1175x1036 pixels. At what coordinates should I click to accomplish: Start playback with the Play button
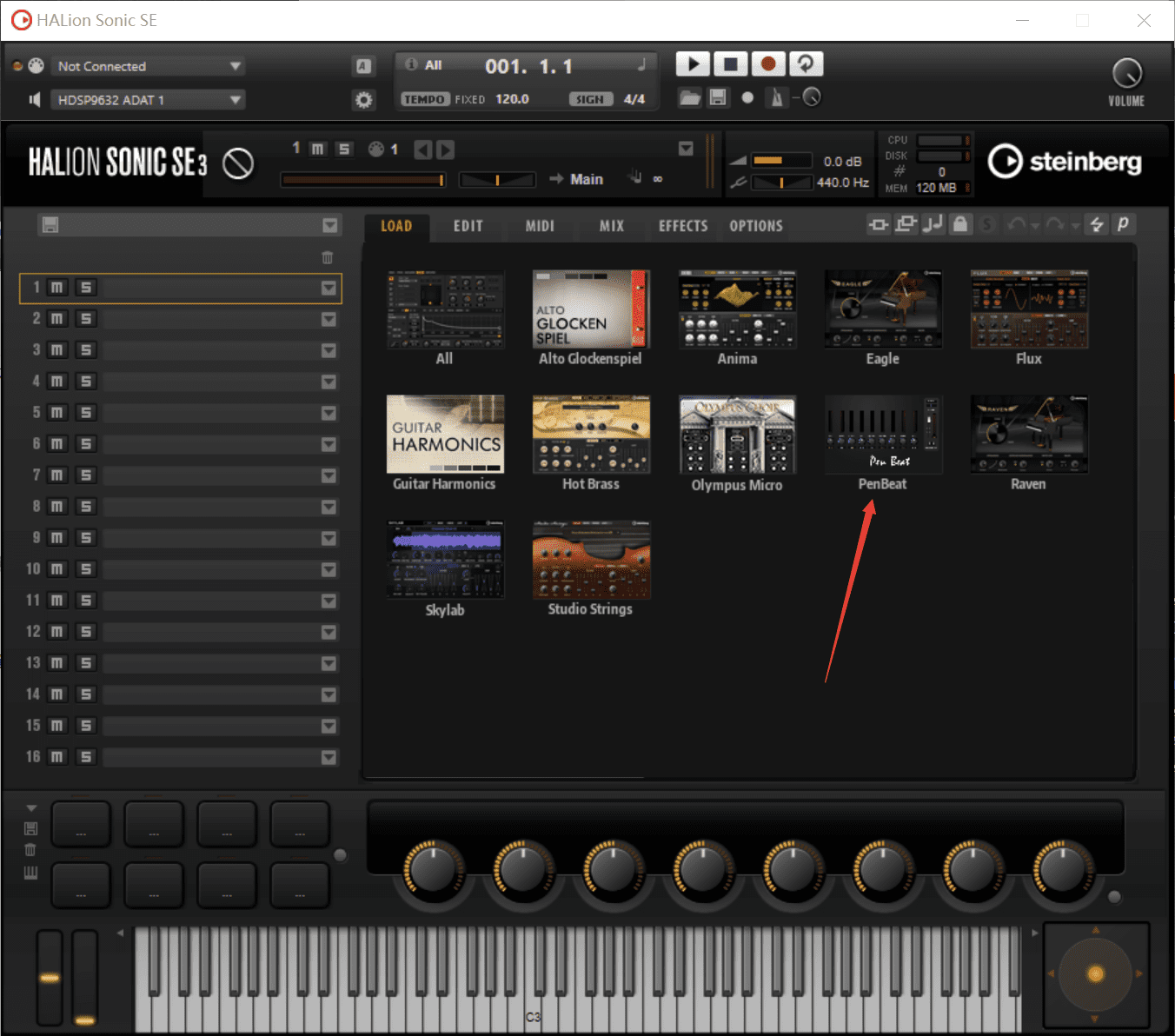click(693, 64)
